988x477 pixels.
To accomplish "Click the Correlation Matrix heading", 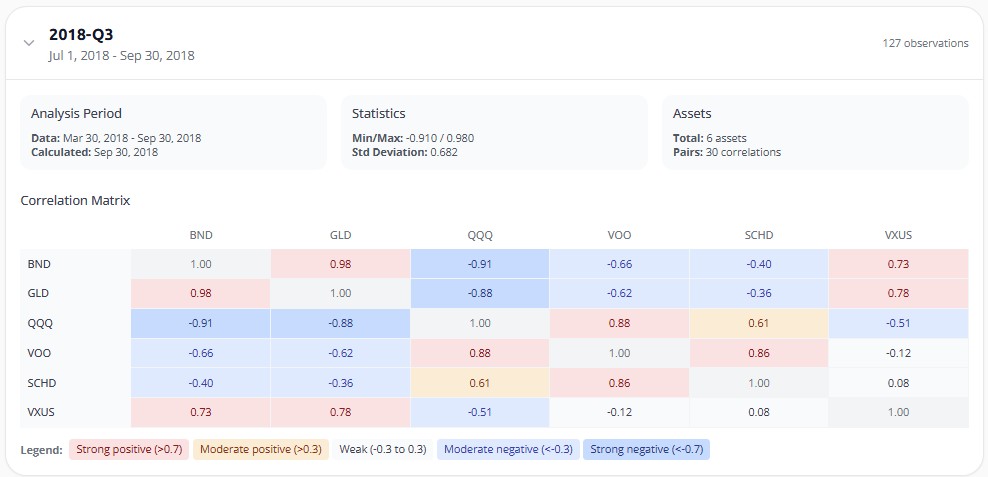I will point(75,201).
